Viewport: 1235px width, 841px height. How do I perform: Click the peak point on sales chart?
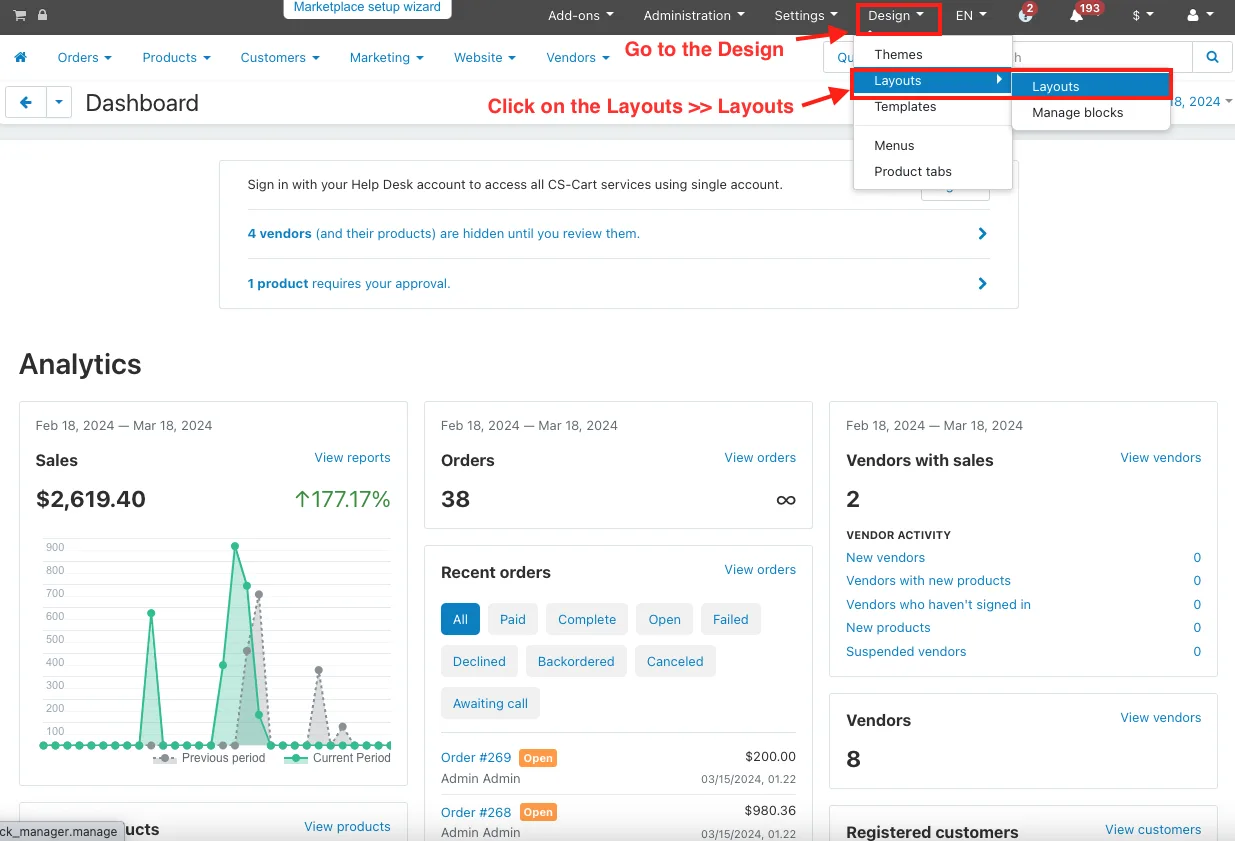pyautogui.click(x=235, y=546)
